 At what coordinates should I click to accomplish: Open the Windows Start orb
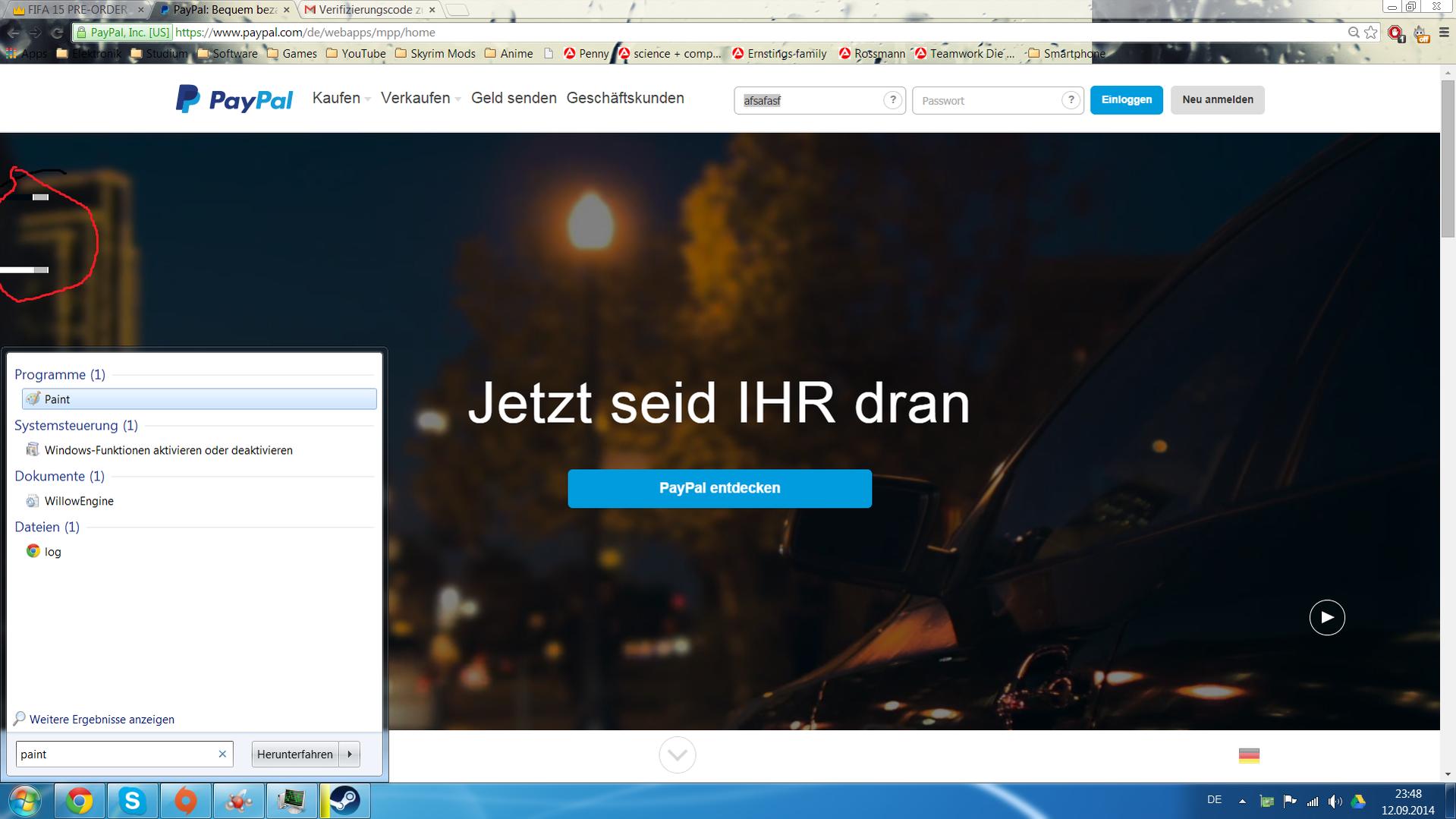pyautogui.click(x=24, y=801)
